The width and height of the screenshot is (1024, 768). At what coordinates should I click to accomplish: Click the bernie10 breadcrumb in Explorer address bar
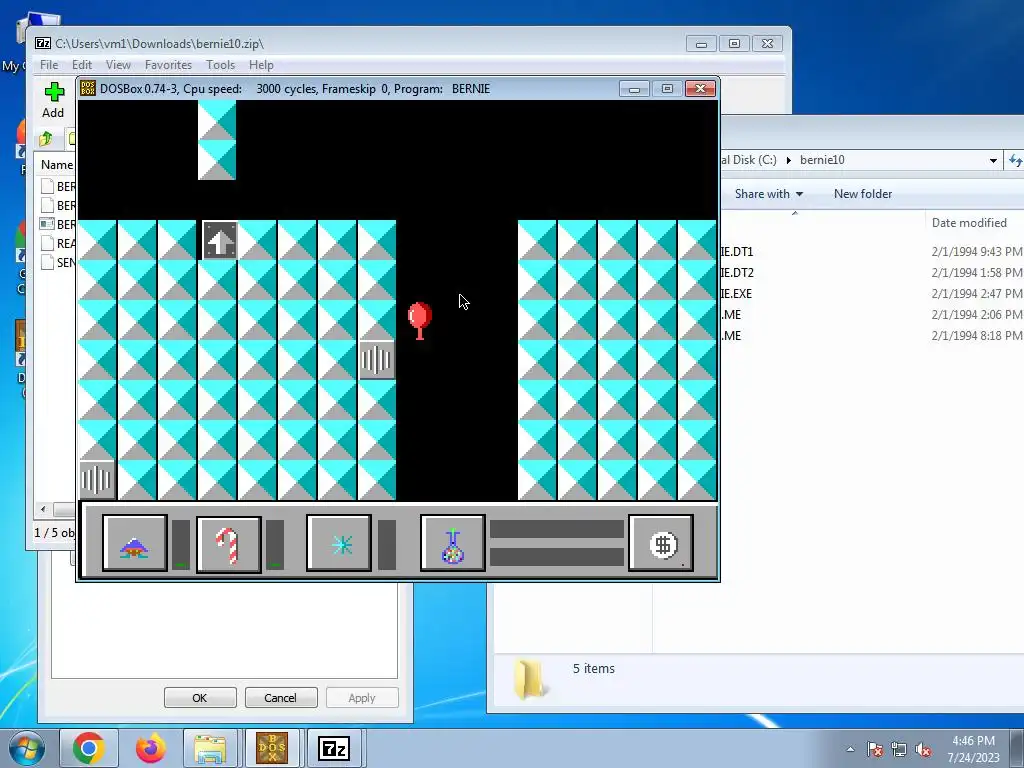(822, 160)
